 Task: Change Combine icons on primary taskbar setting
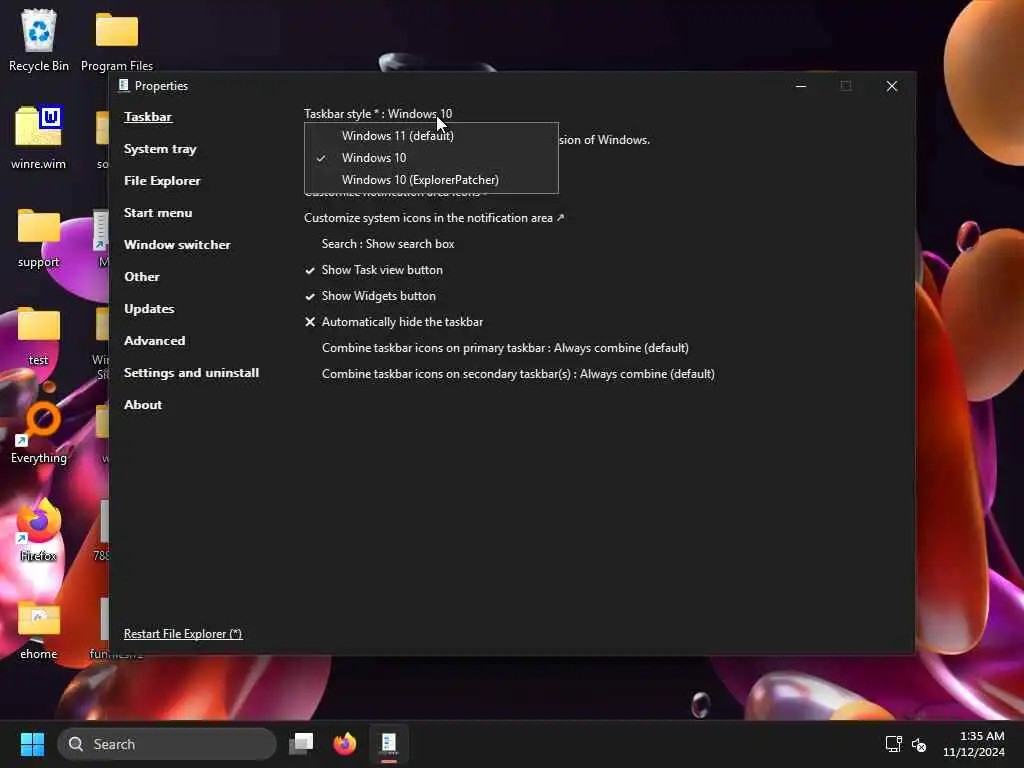(x=505, y=348)
